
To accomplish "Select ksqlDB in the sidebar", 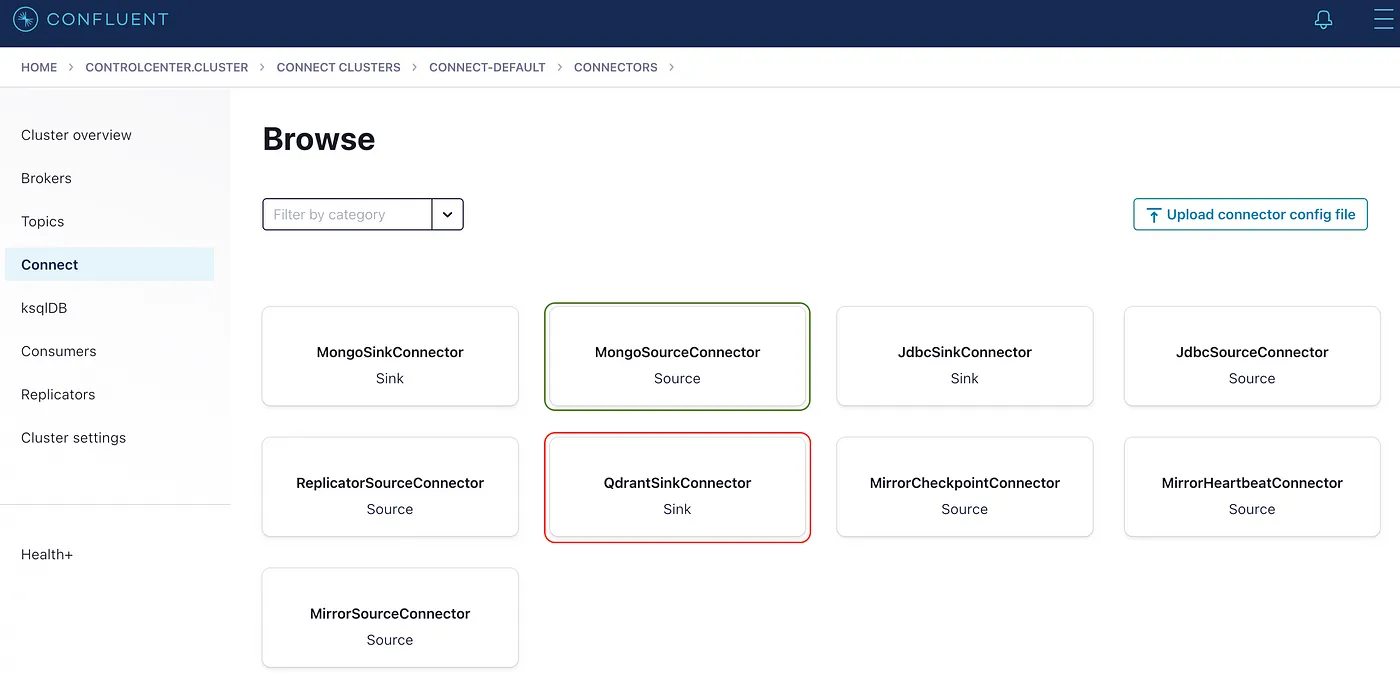I will click(44, 308).
